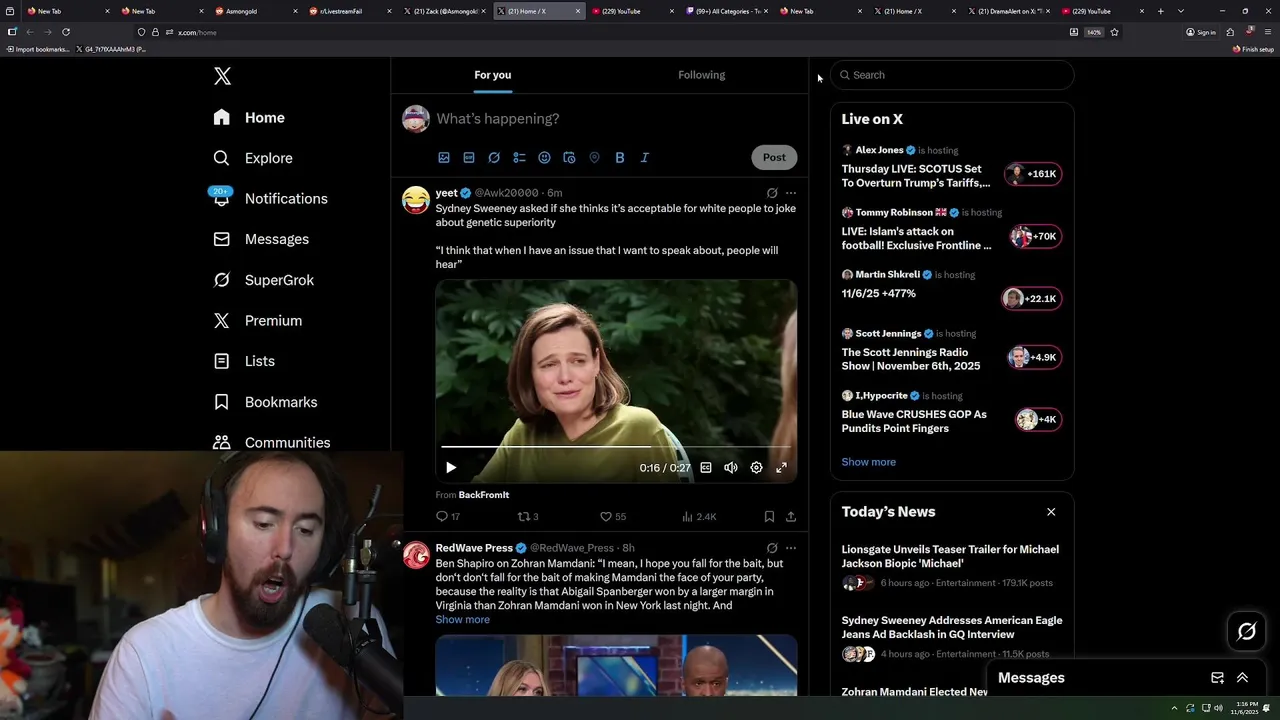This screenshot has width=1280, height=720.
Task: Repost yeet's post
Action: coord(528,517)
